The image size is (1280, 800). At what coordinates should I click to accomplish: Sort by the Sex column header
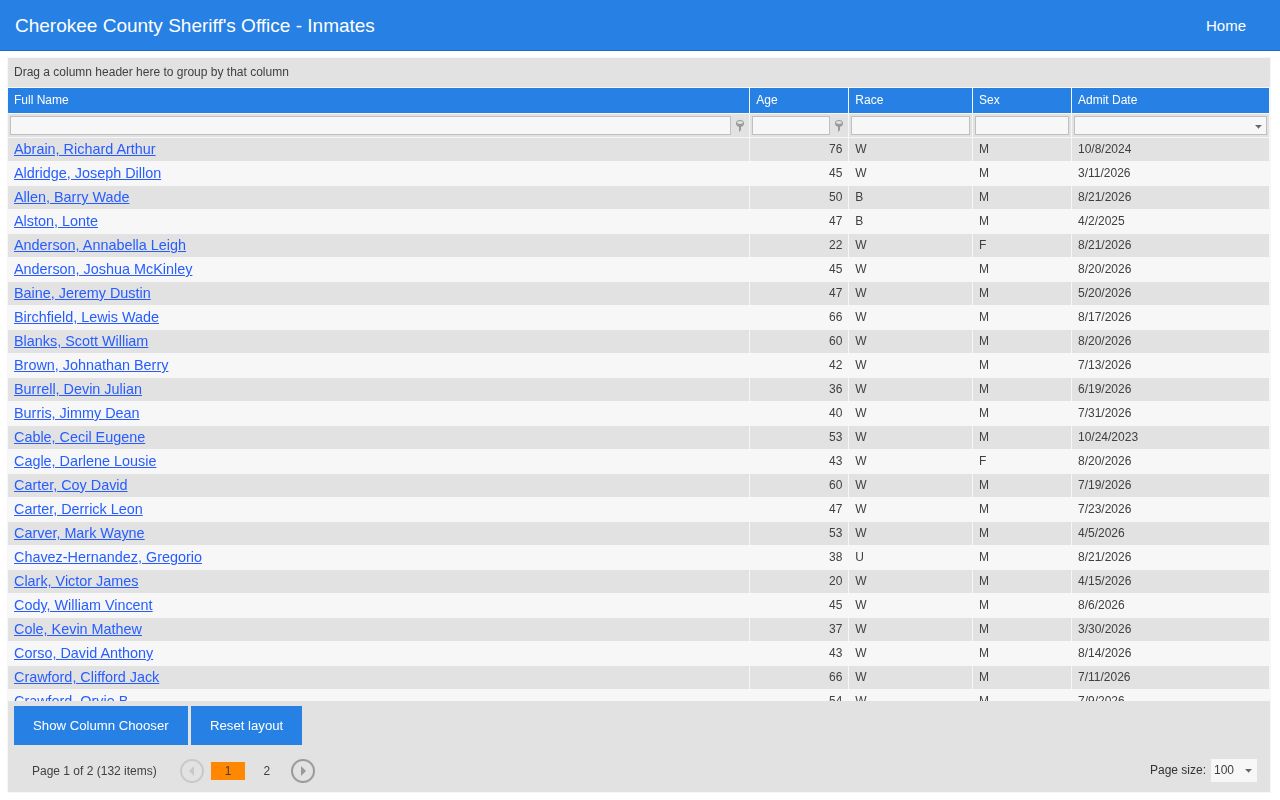point(1022,100)
